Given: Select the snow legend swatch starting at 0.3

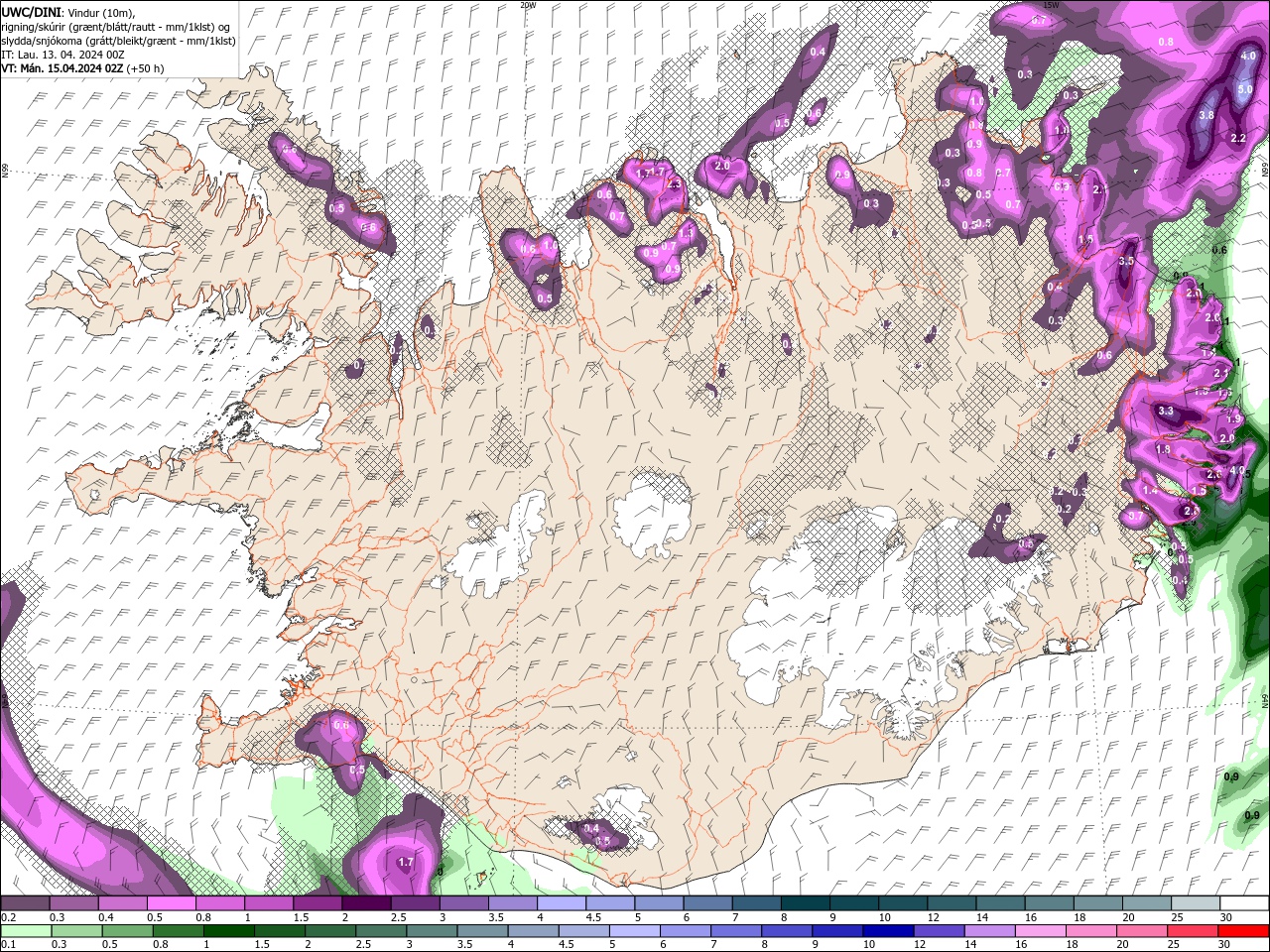Looking at the screenshot, I should [x=73, y=903].
